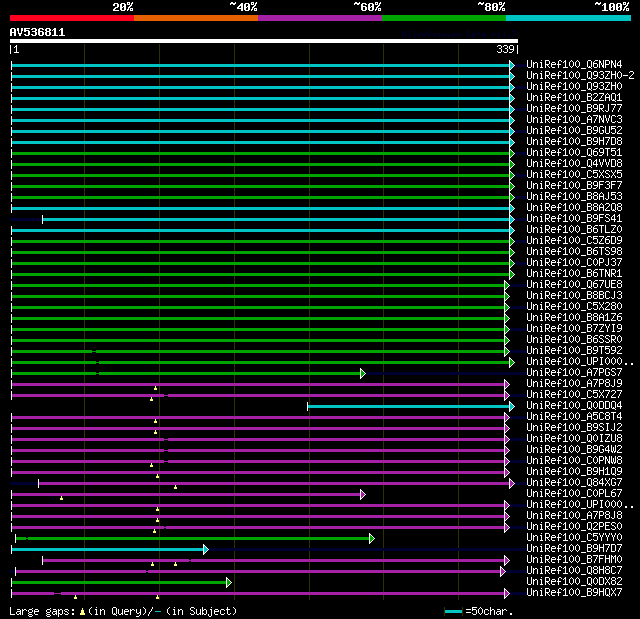Click the arrowhead ending the Q0DX82 alignment
640x619 pixels.
tap(229, 583)
